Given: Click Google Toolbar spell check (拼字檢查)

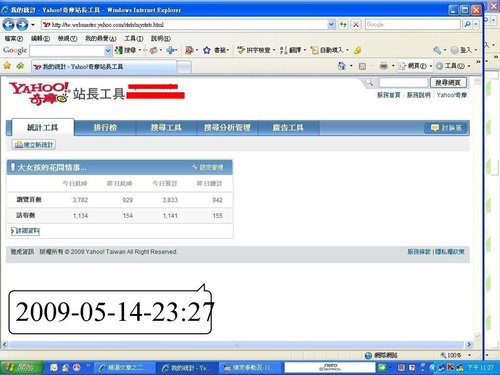Looking at the screenshot, I should coord(256,50).
